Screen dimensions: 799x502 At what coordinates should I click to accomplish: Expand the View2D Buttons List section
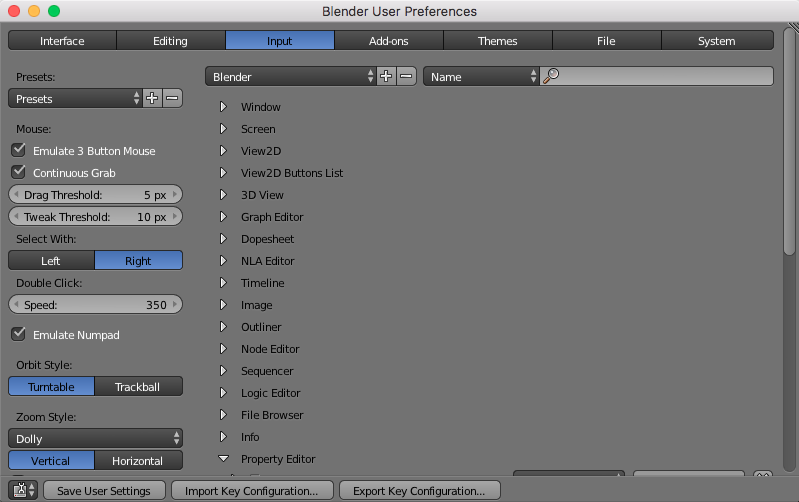point(223,173)
